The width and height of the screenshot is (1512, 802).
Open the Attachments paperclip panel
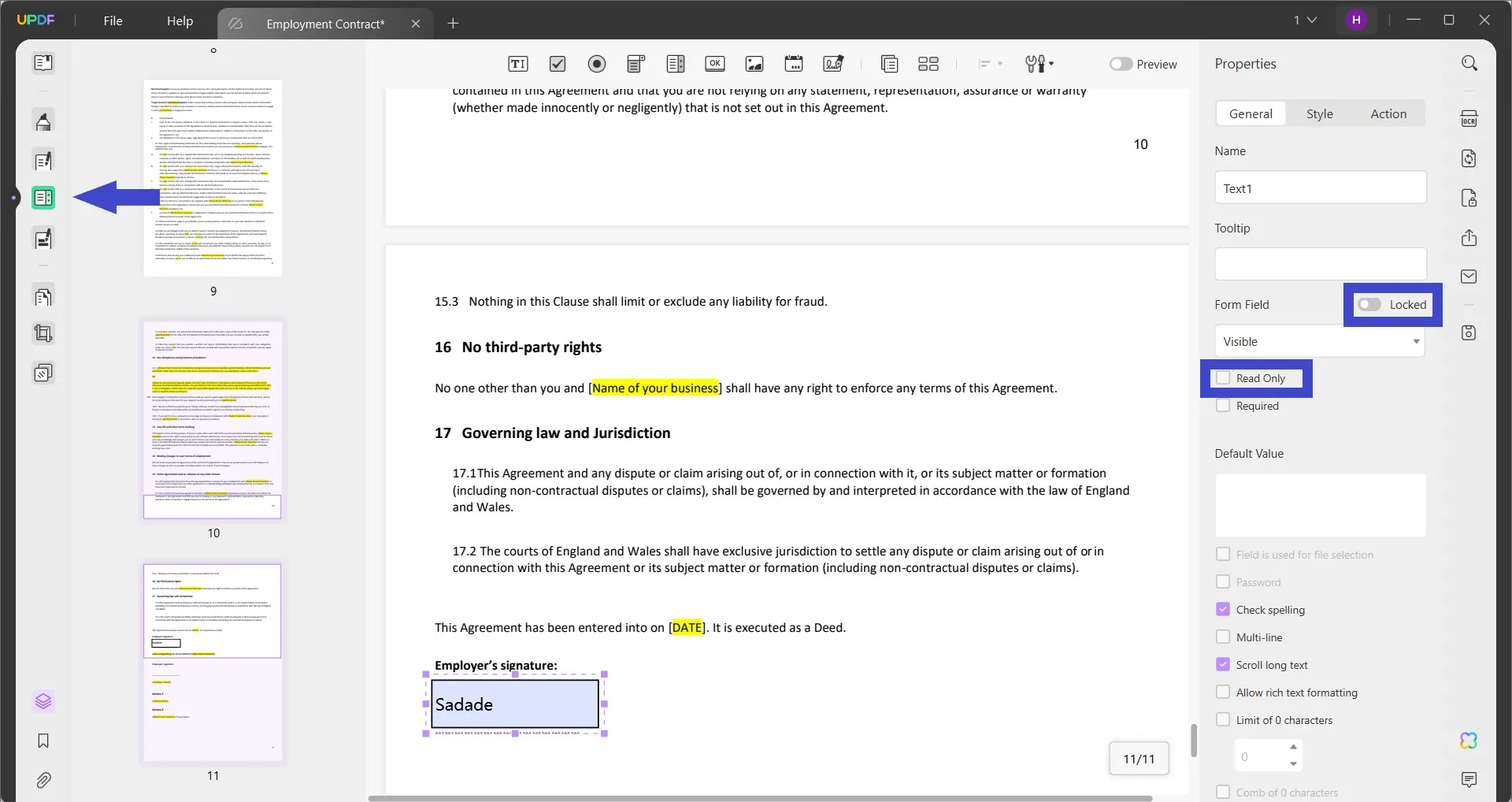[x=43, y=780]
